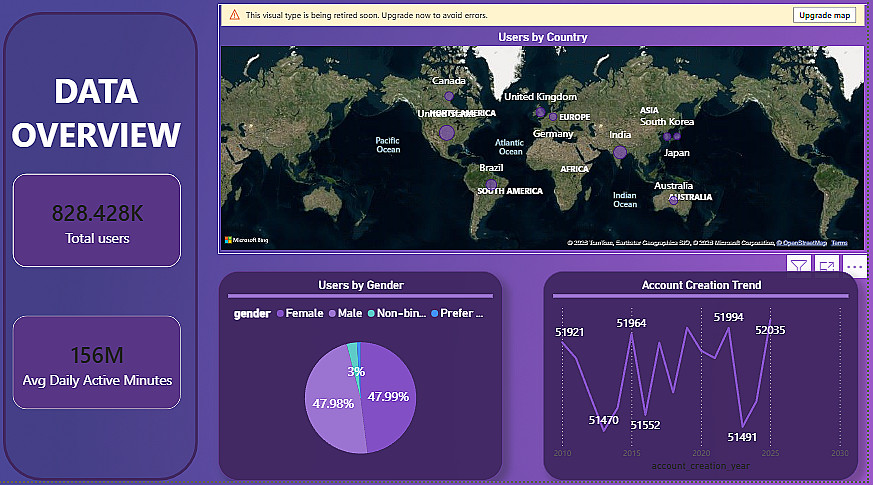This screenshot has height=485, width=873.
Task: Select the Canada bubble on map
Action: click(x=449, y=96)
